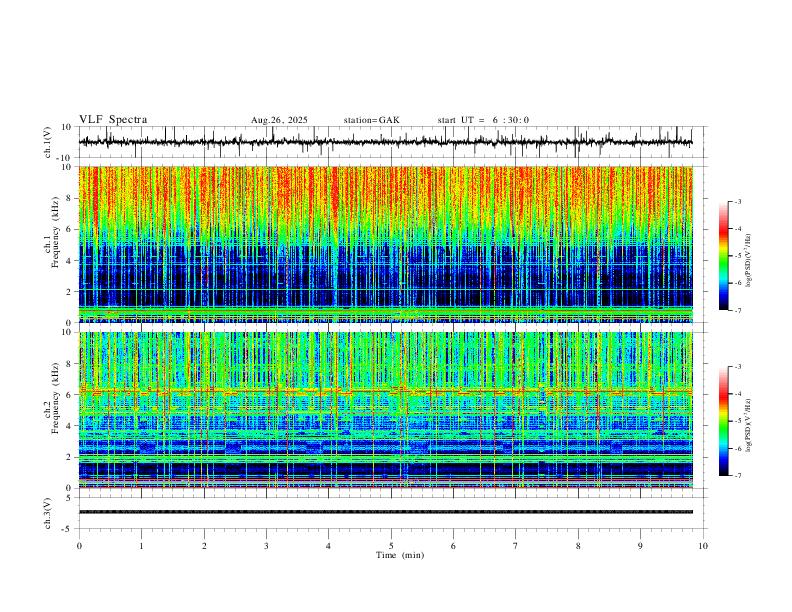Click the "5" tick of ch.3(V) axis
This screenshot has width=792, height=612.
click(x=70, y=497)
